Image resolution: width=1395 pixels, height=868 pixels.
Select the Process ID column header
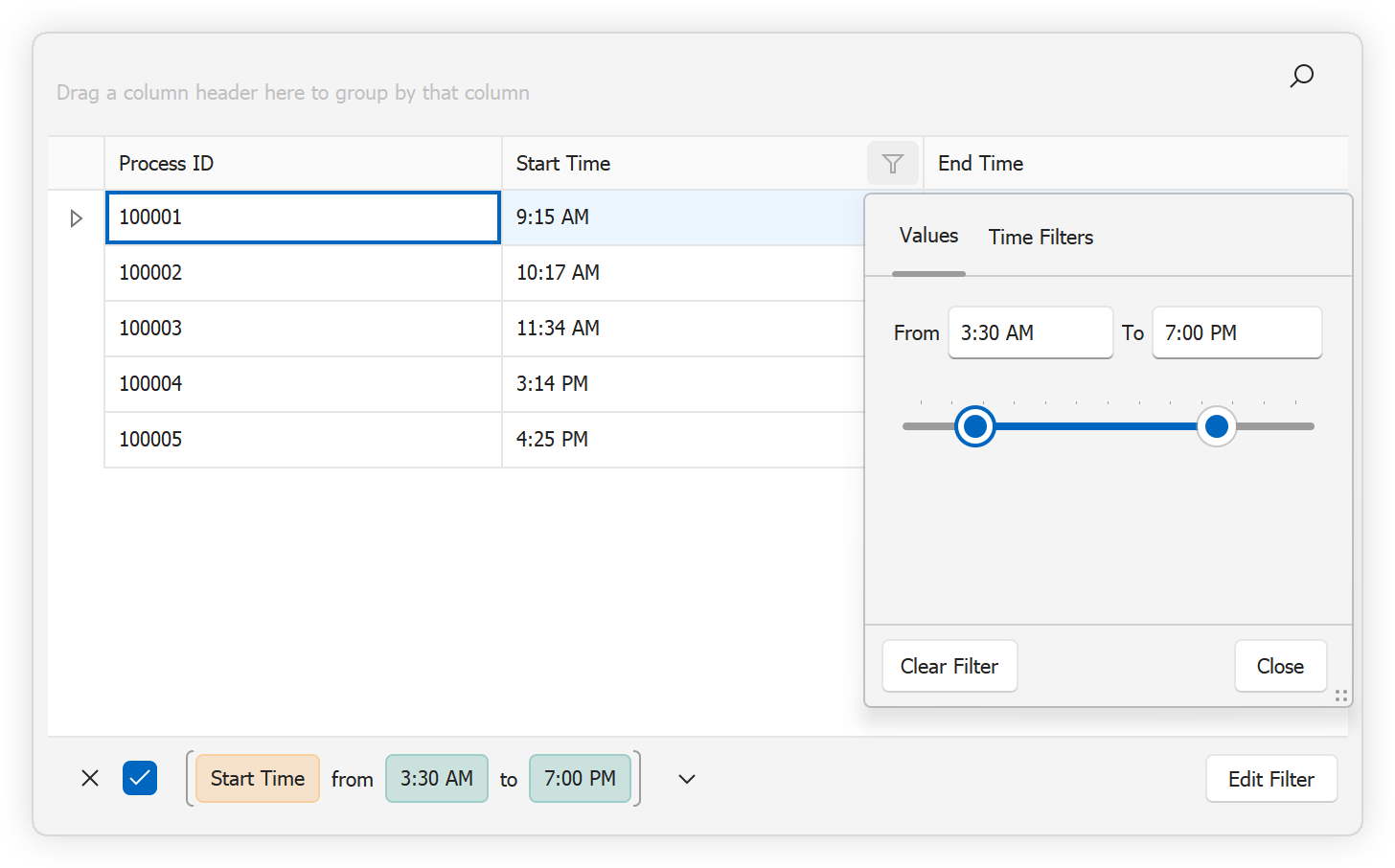pyautogui.click(x=167, y=163)
